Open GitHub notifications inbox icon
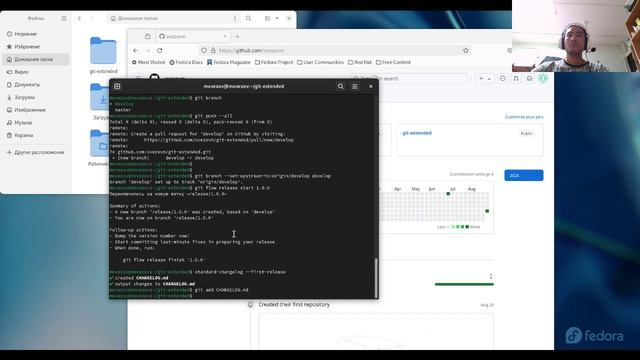Image resolution: width=640 pixels, height=360 pixels. pyautogui.click(x=529, y=78)
